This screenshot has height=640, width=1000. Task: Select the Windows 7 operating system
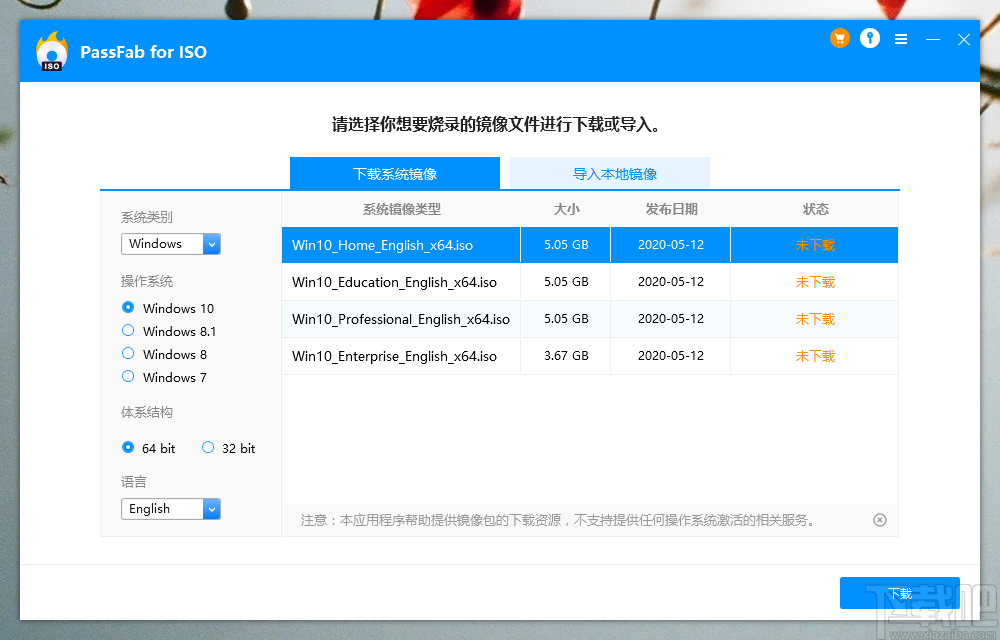tap(127, 377)
